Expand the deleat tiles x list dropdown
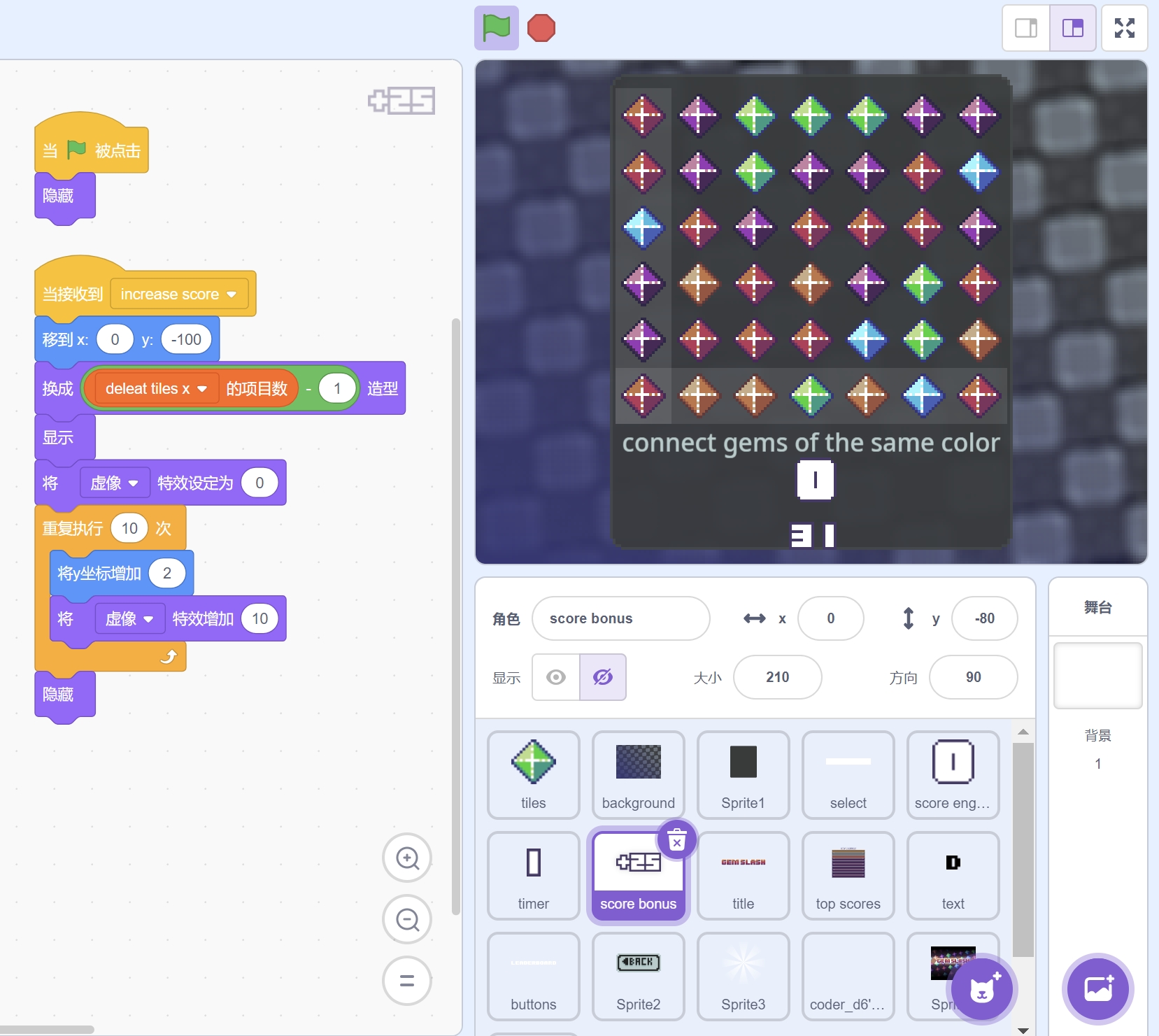Viewport: 1159px width, 1036px height. pyautogui.click(x=202, y=389)
